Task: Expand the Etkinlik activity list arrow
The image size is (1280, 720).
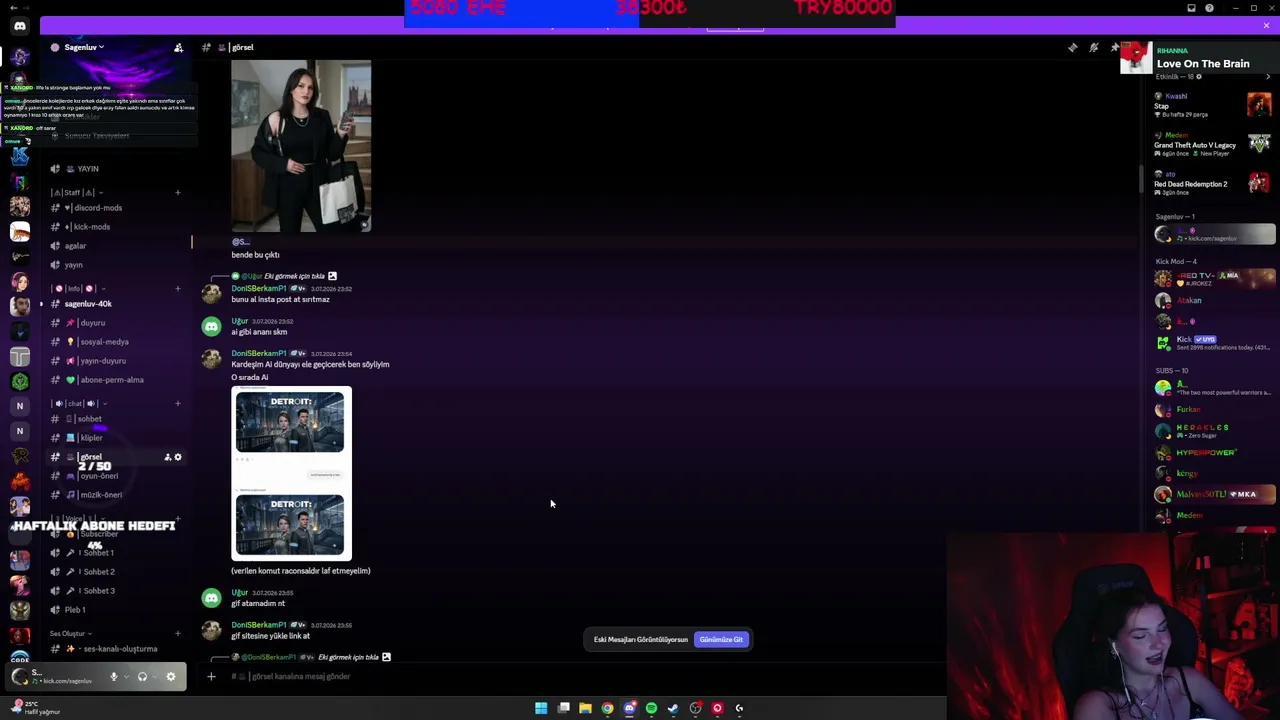Action: coord(1268,77)
